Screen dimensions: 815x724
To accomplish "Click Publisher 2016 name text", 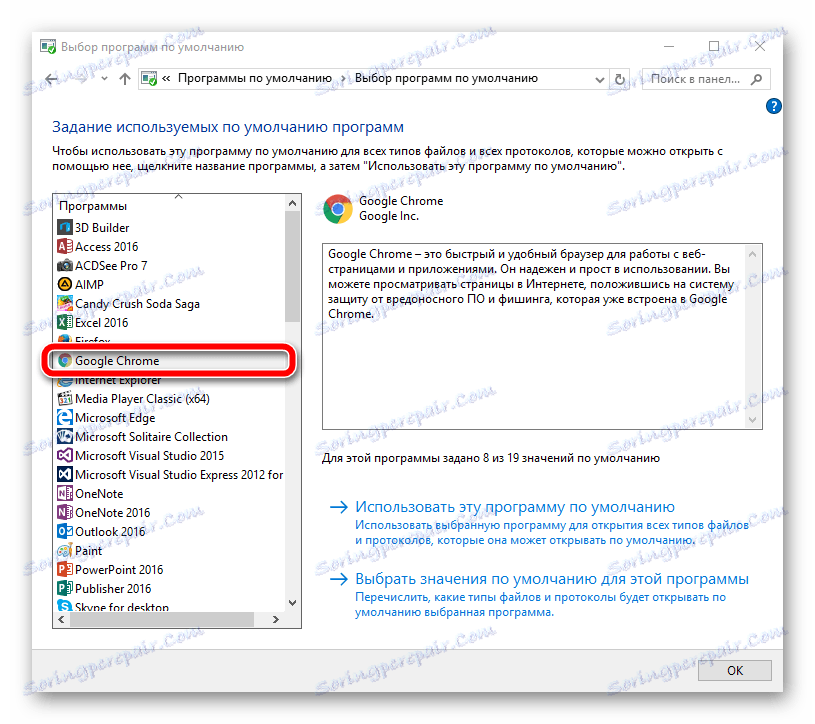I will (113, 588).
